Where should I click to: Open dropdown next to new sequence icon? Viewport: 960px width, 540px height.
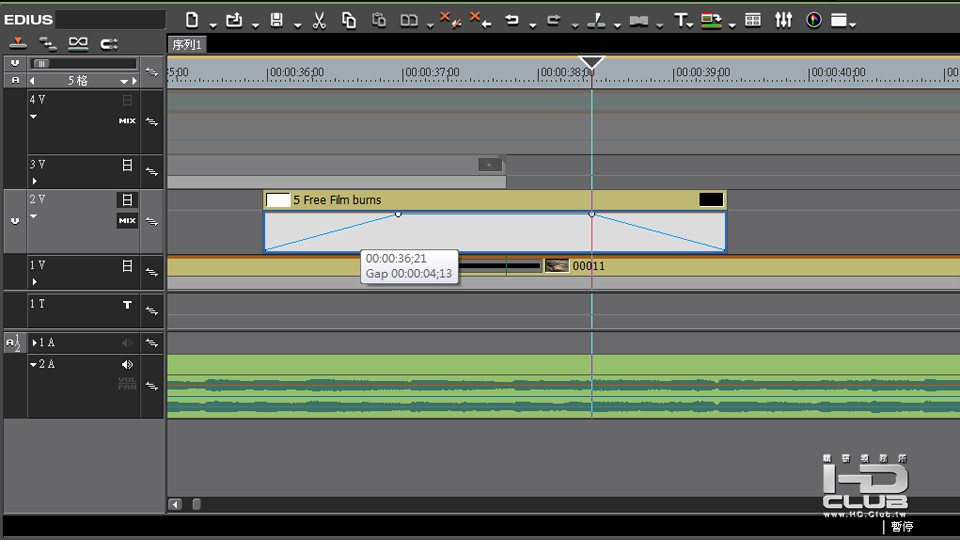coord(213,25)
